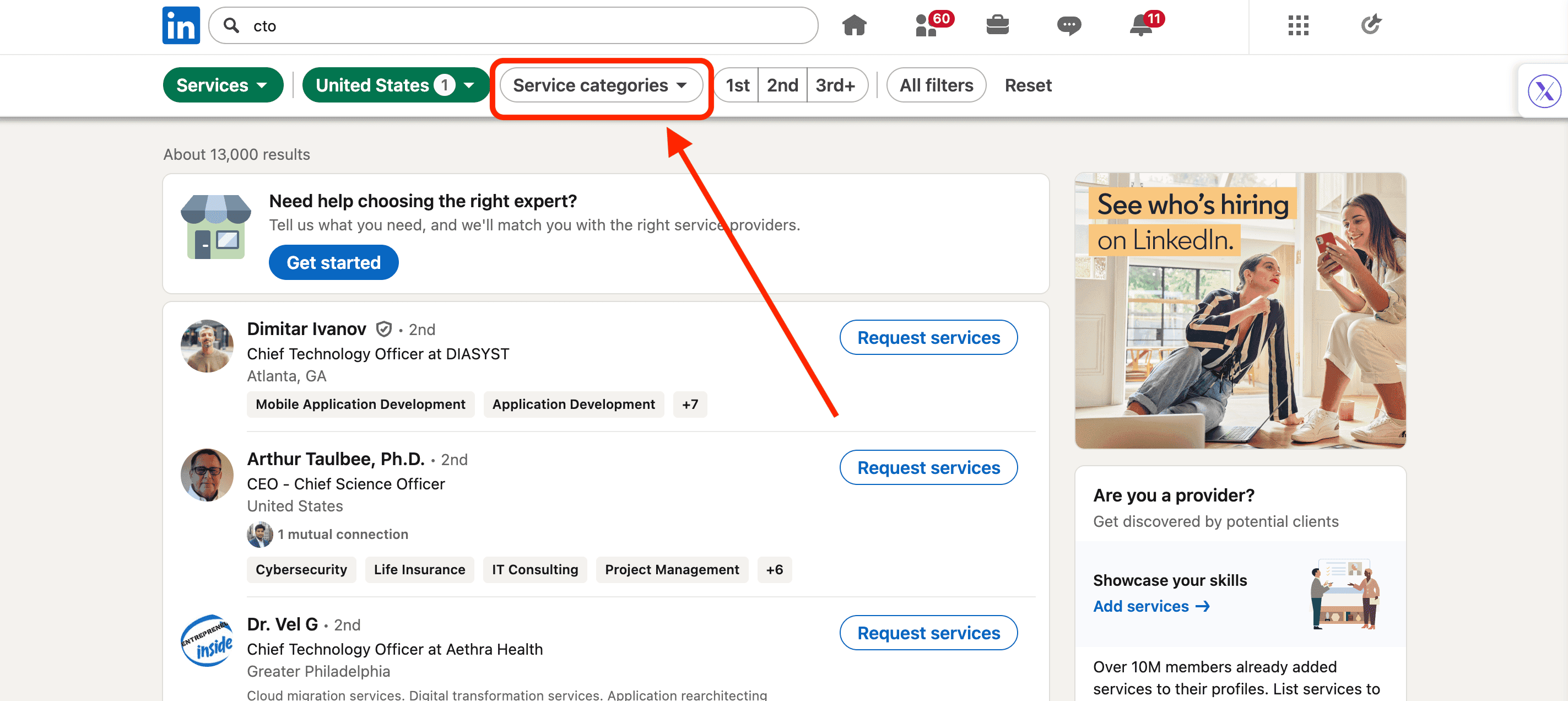The image size is (1568, 701).
Task: Toggle the 2nd connections filter
Action: point(782,85)
